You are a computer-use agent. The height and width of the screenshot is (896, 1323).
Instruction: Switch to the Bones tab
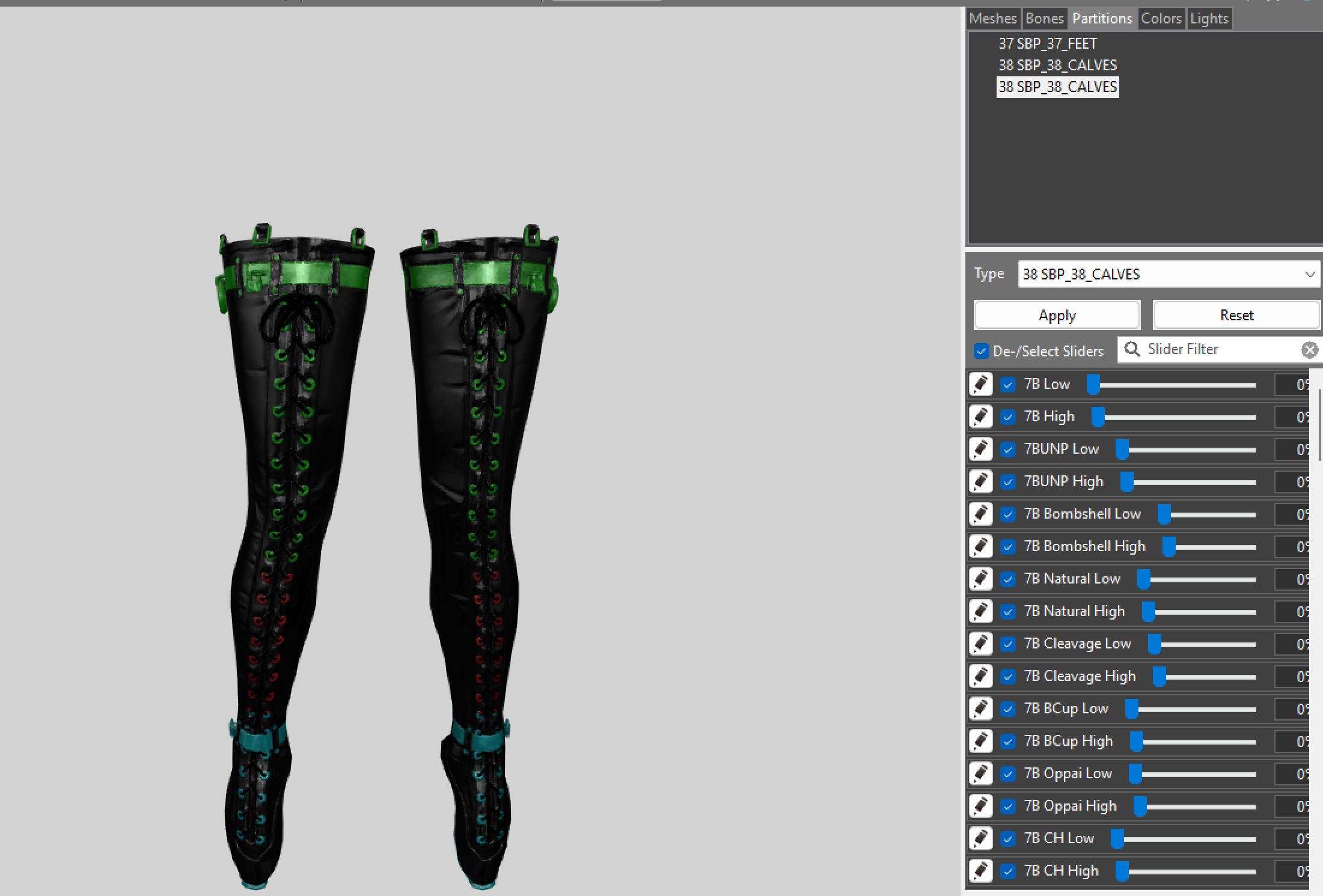(x=1045, y=18)
